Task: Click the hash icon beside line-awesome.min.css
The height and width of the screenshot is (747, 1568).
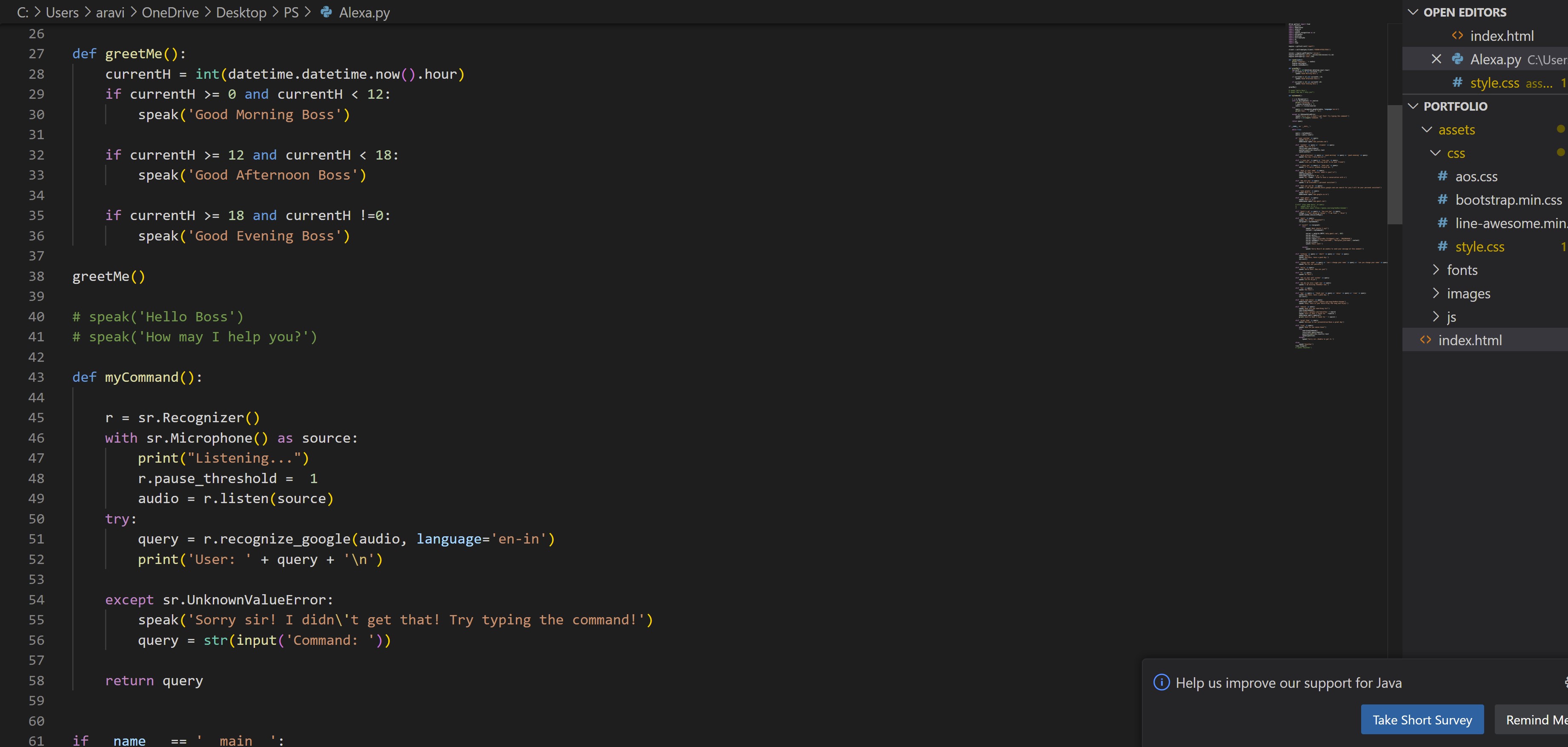Action: click(1442, 223)
